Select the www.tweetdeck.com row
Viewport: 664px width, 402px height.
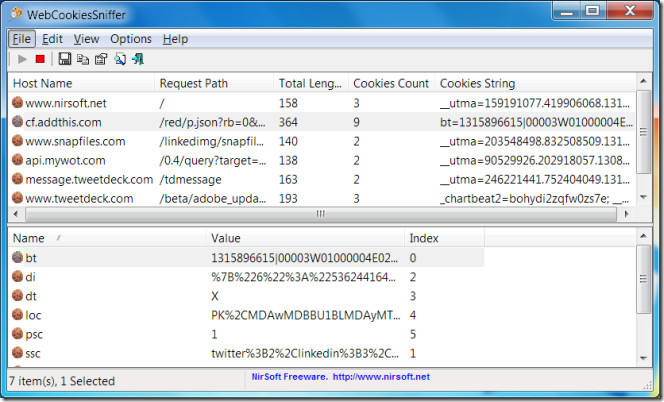click(x=322, y=198)
